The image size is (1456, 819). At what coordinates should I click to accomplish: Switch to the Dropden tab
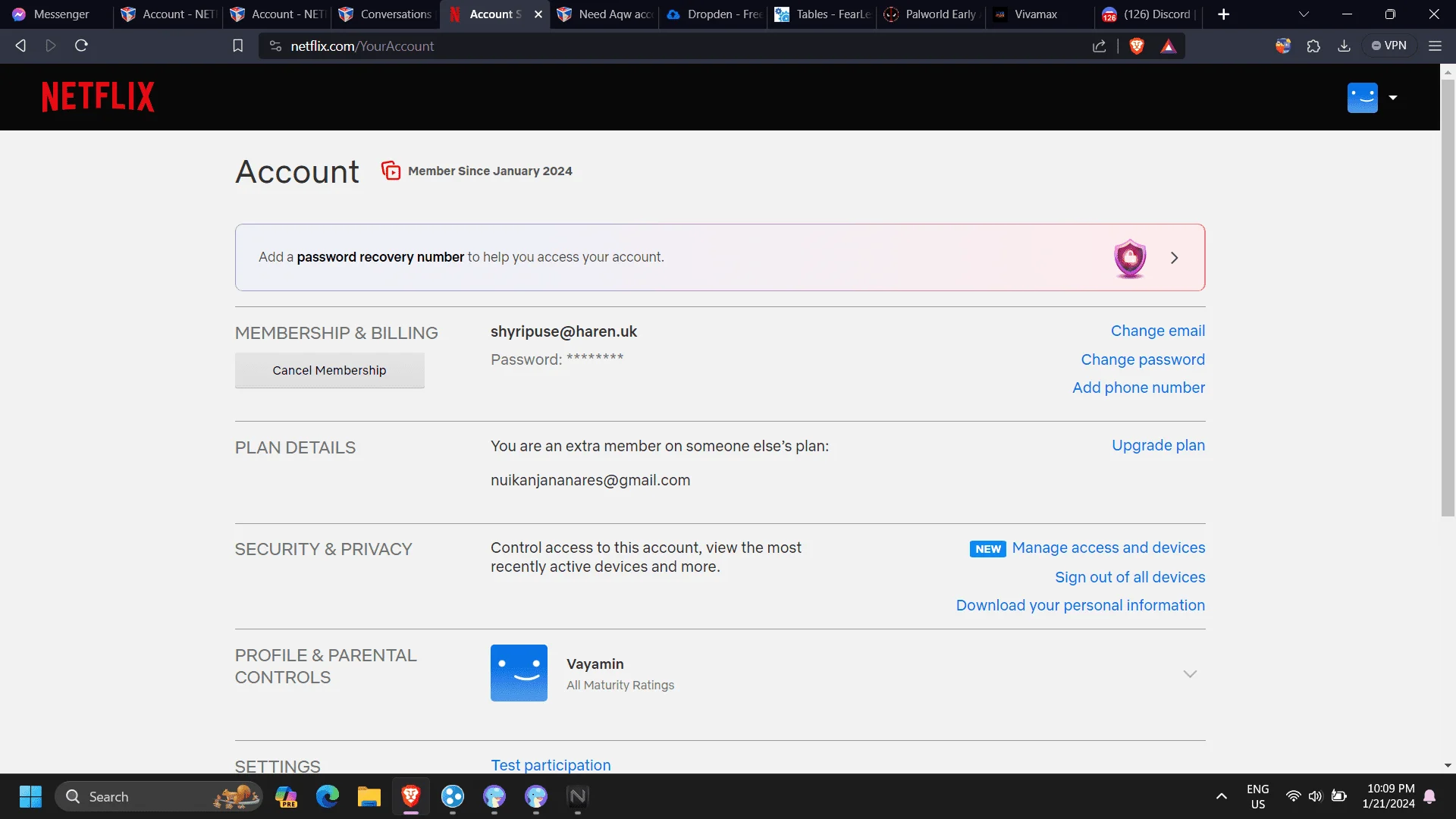pos(714,14)
